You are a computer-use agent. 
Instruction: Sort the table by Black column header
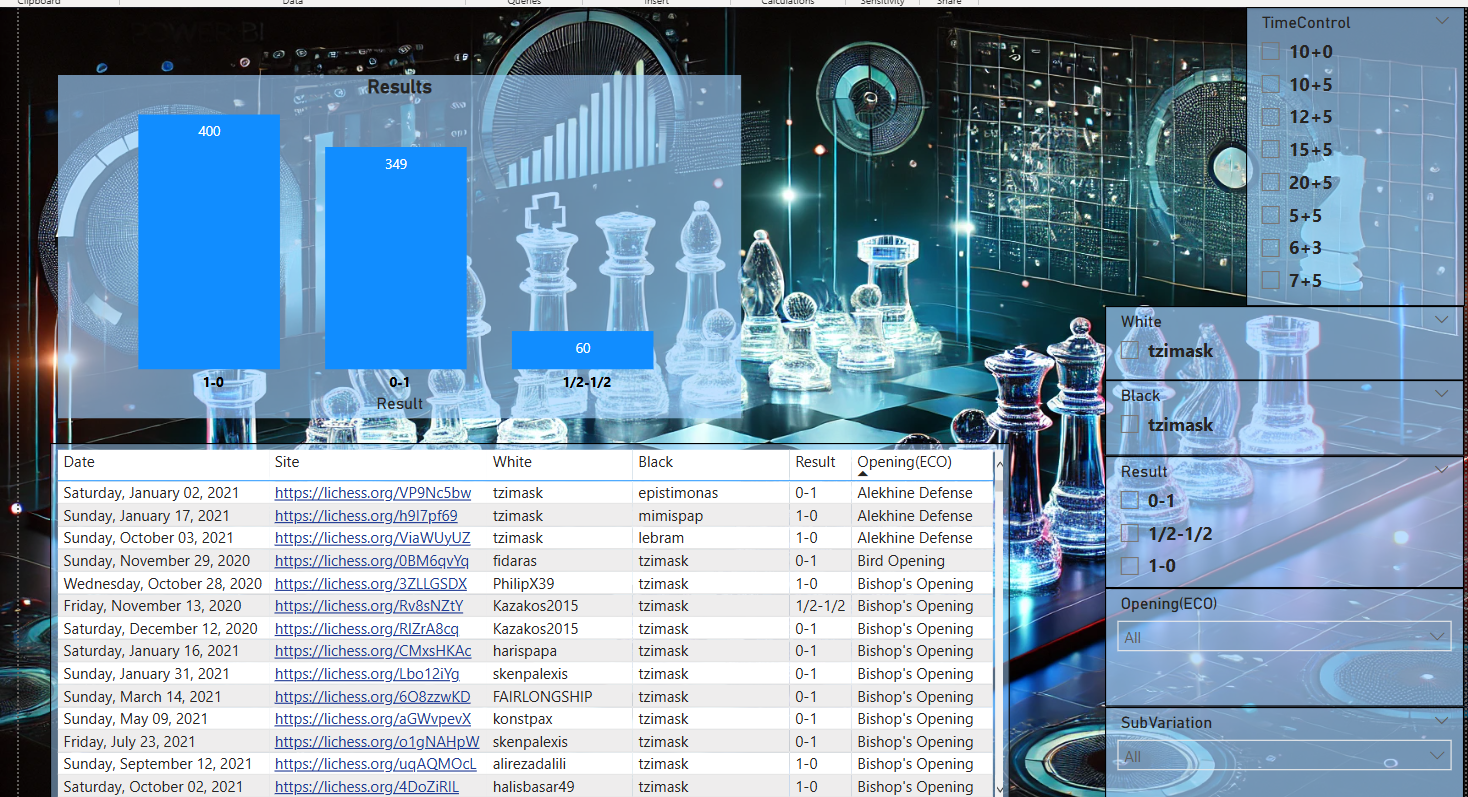coord(656,462)
